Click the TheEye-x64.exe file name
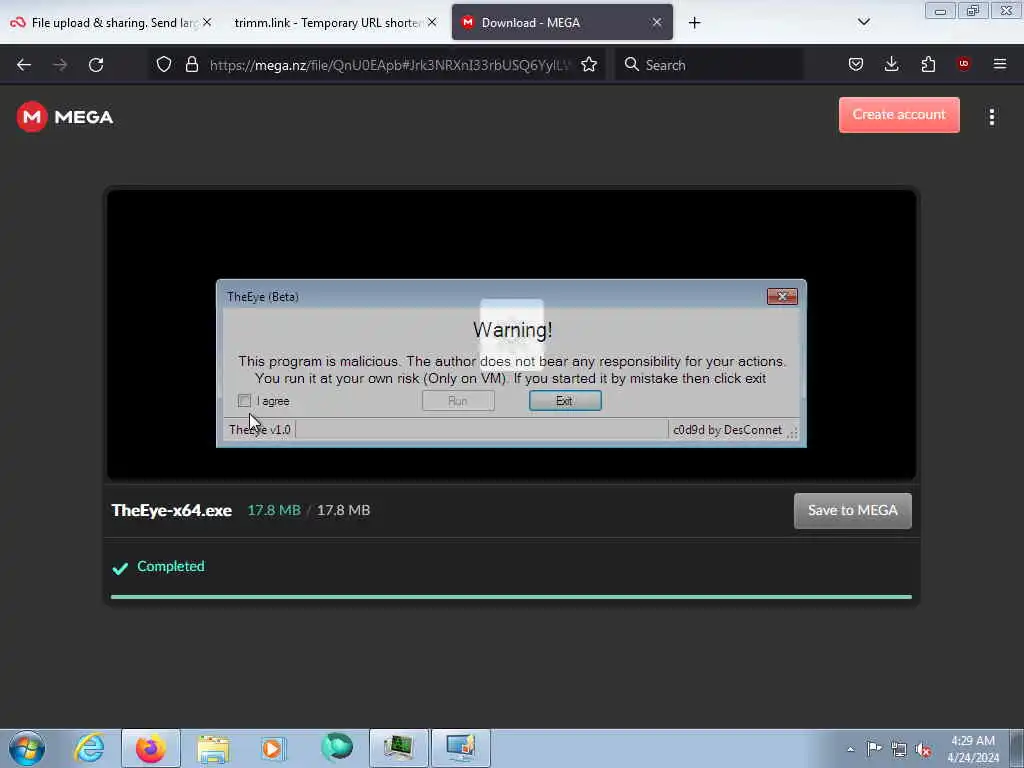 172,510
